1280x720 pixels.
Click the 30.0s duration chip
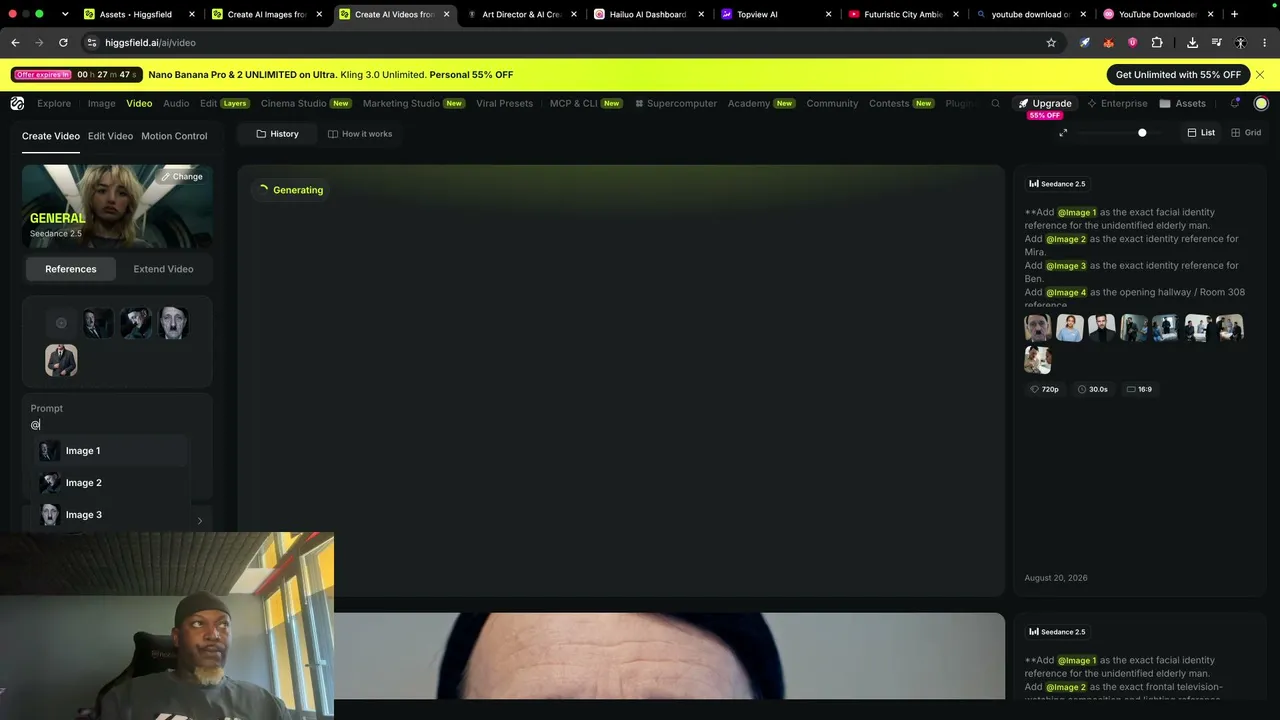[x=1093, y=389]
